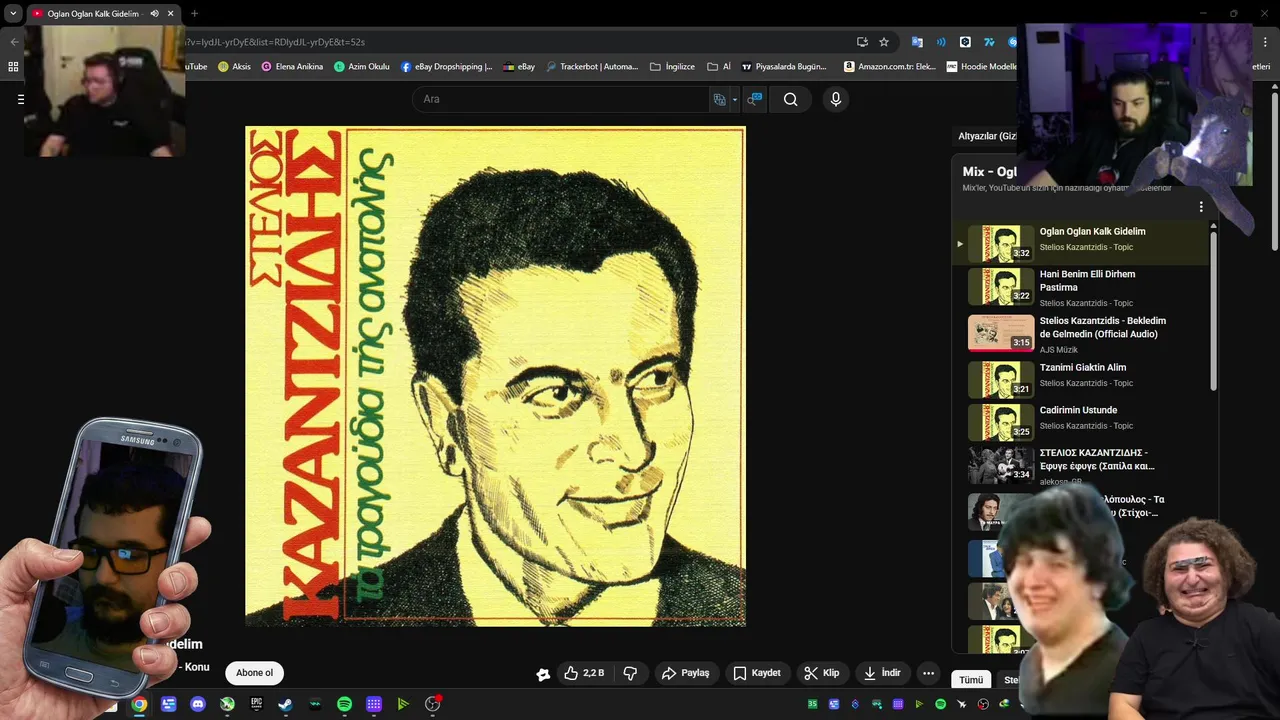The height and width of the screenshot is (720, 1280).
Task: Close the Oglan Oglan Kalk Gidelim tab
Action: pos(171,13)
